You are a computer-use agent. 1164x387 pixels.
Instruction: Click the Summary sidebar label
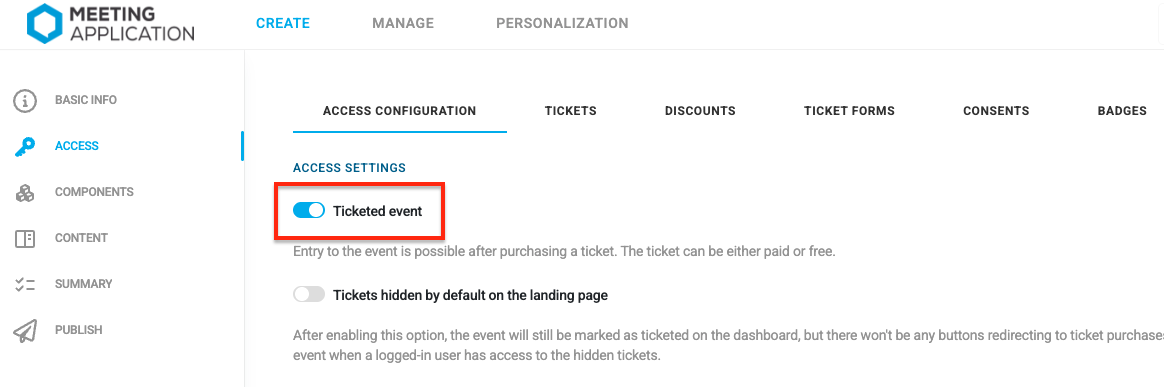point(84,284)
